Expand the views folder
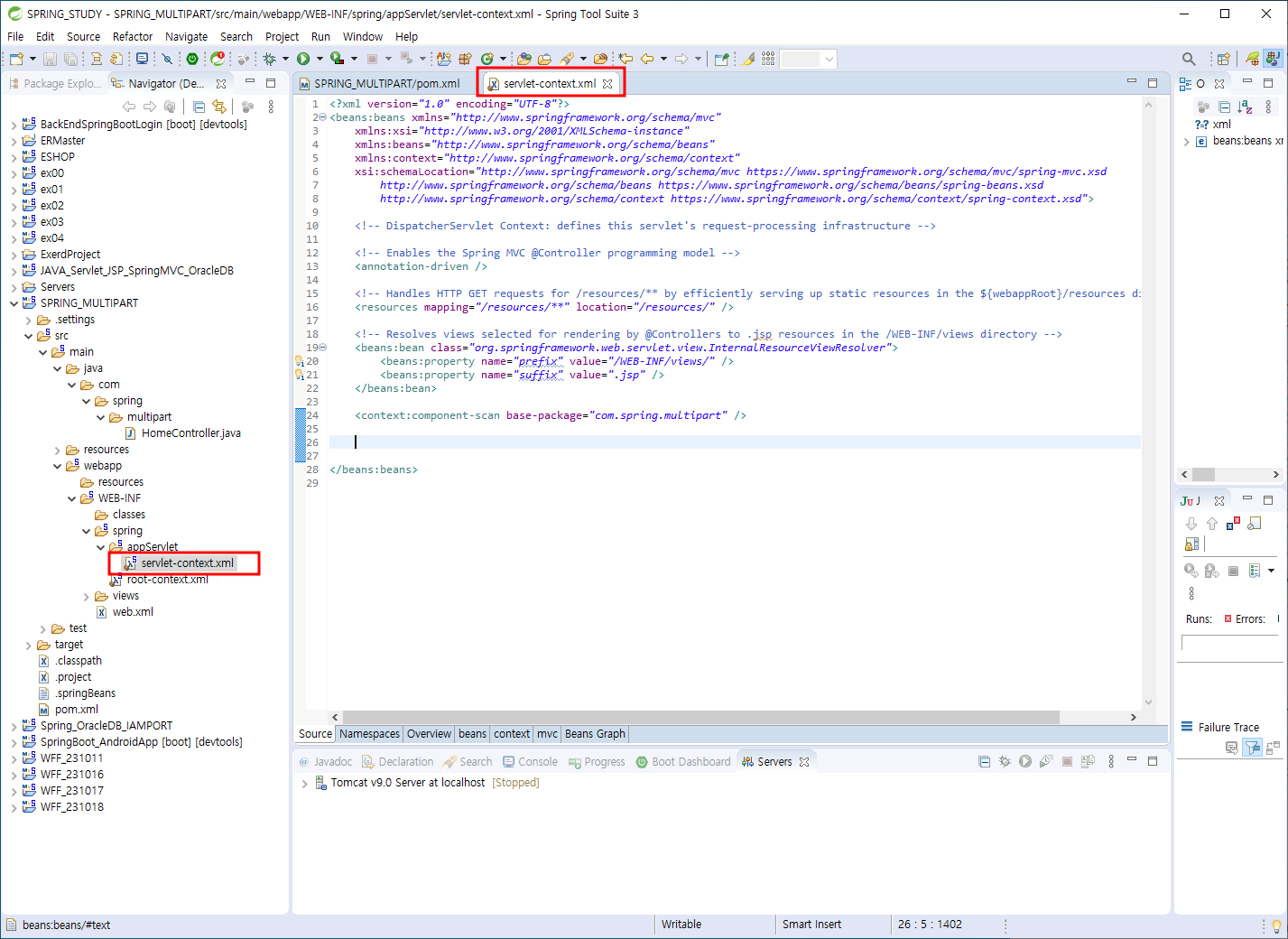This screenshot has width=1288, height=939. [87, 596]
